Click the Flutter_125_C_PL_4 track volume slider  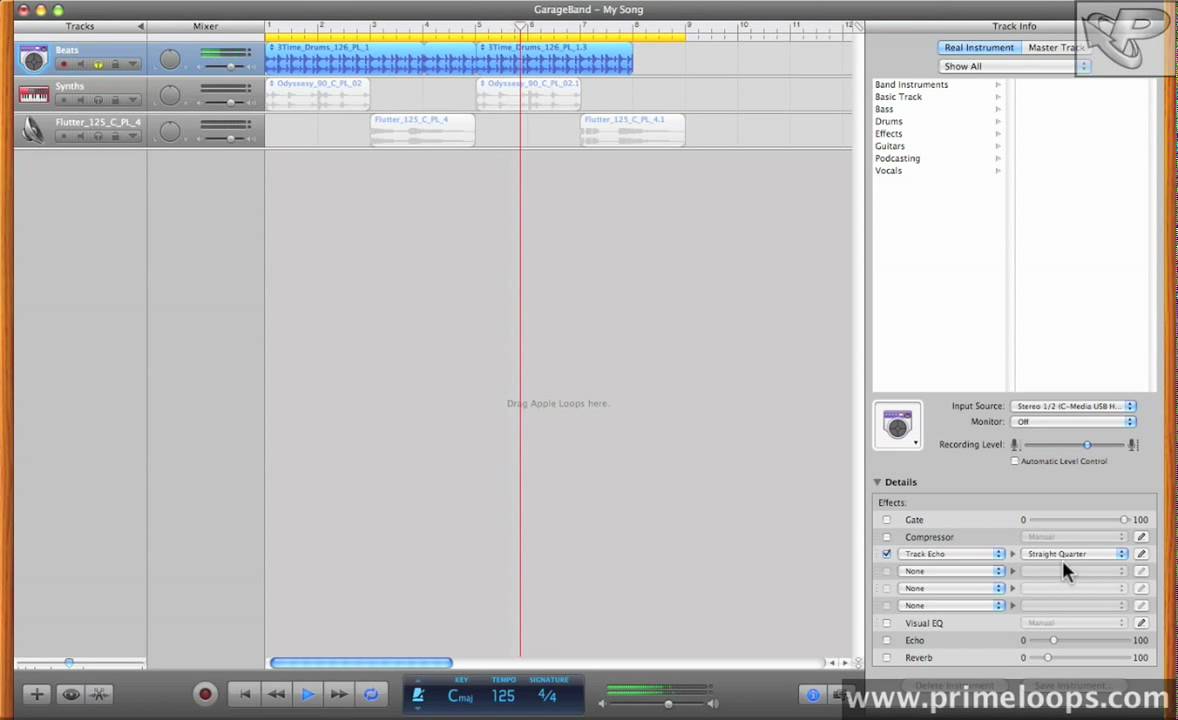[227, 139]
